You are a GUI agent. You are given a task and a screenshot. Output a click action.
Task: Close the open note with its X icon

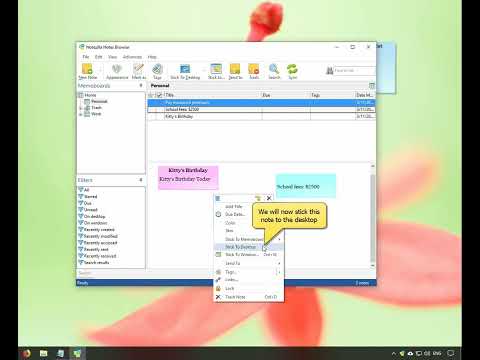(269, 198)
